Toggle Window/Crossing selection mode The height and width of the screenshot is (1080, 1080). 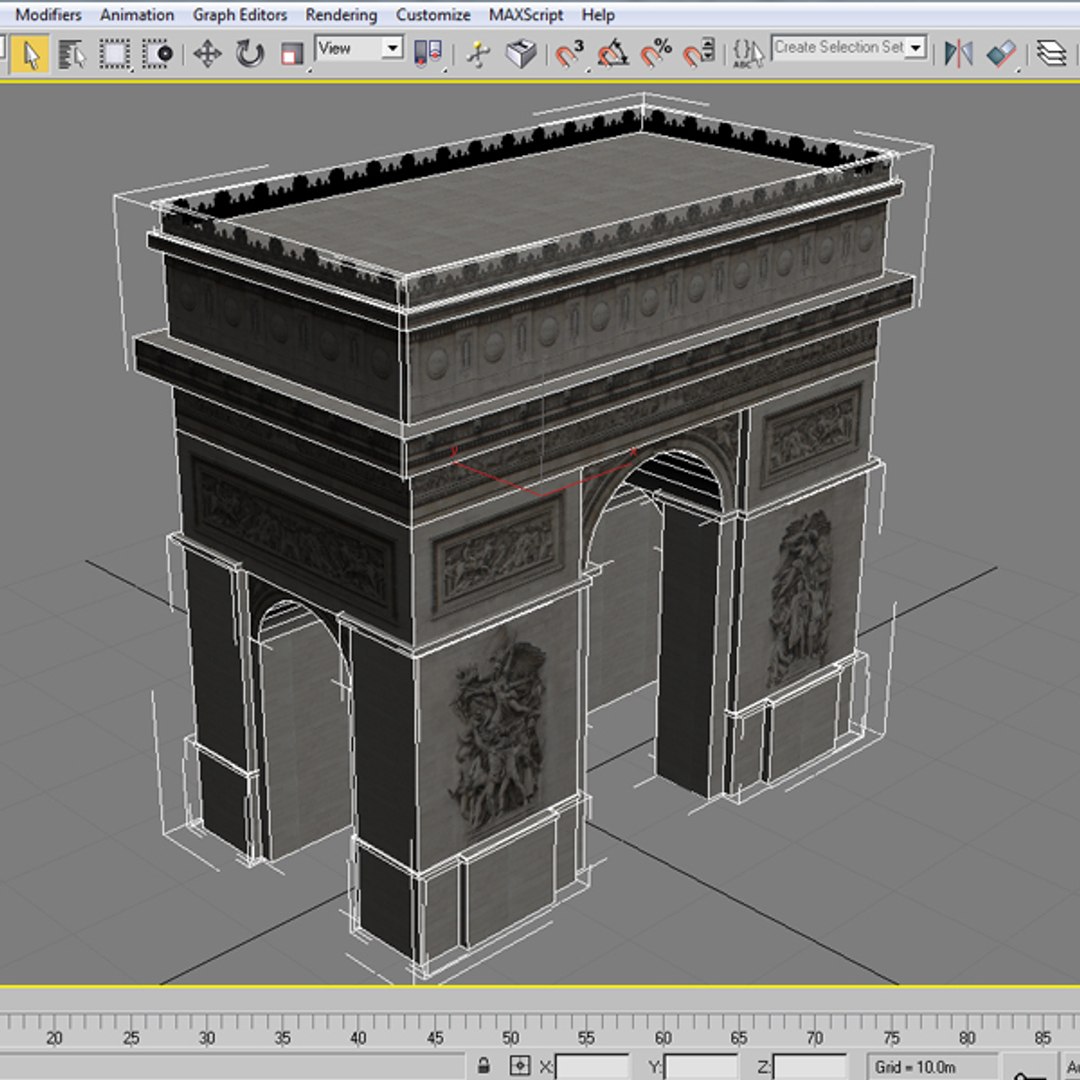[158, 54]
